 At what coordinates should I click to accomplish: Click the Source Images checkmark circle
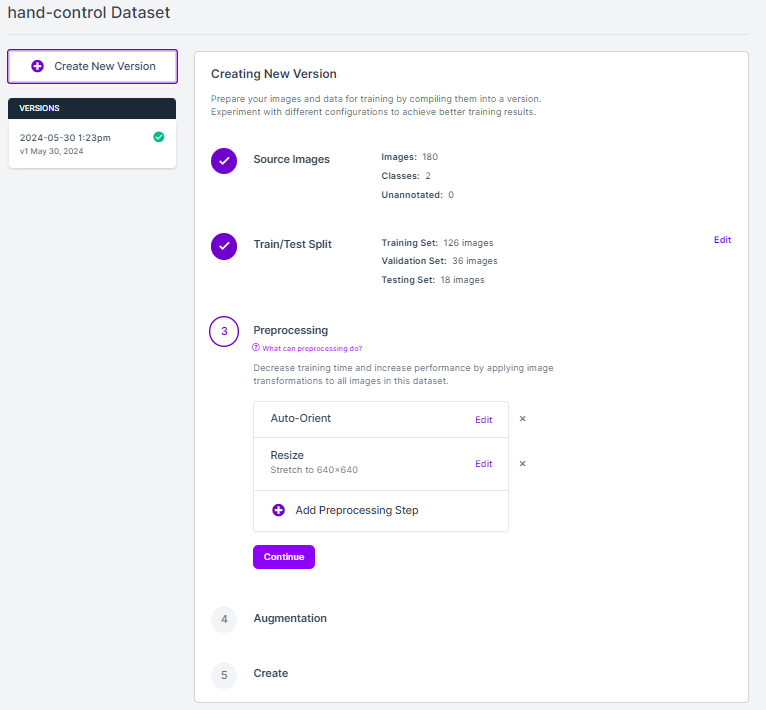224,161
